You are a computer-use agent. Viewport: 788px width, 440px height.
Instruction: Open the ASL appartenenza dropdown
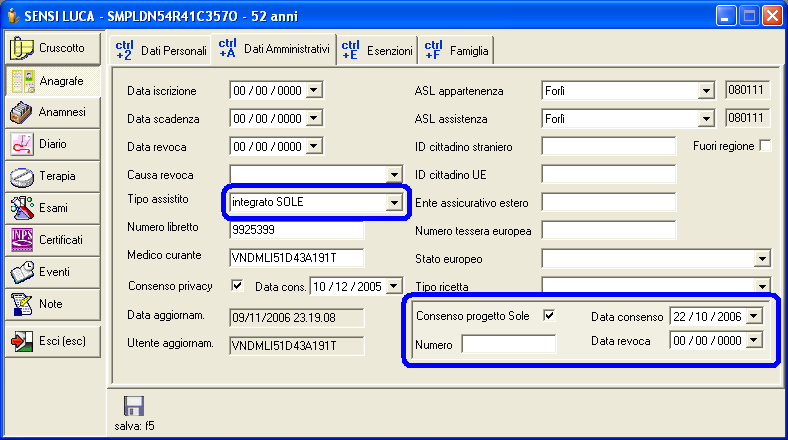(x=705, y=92)
